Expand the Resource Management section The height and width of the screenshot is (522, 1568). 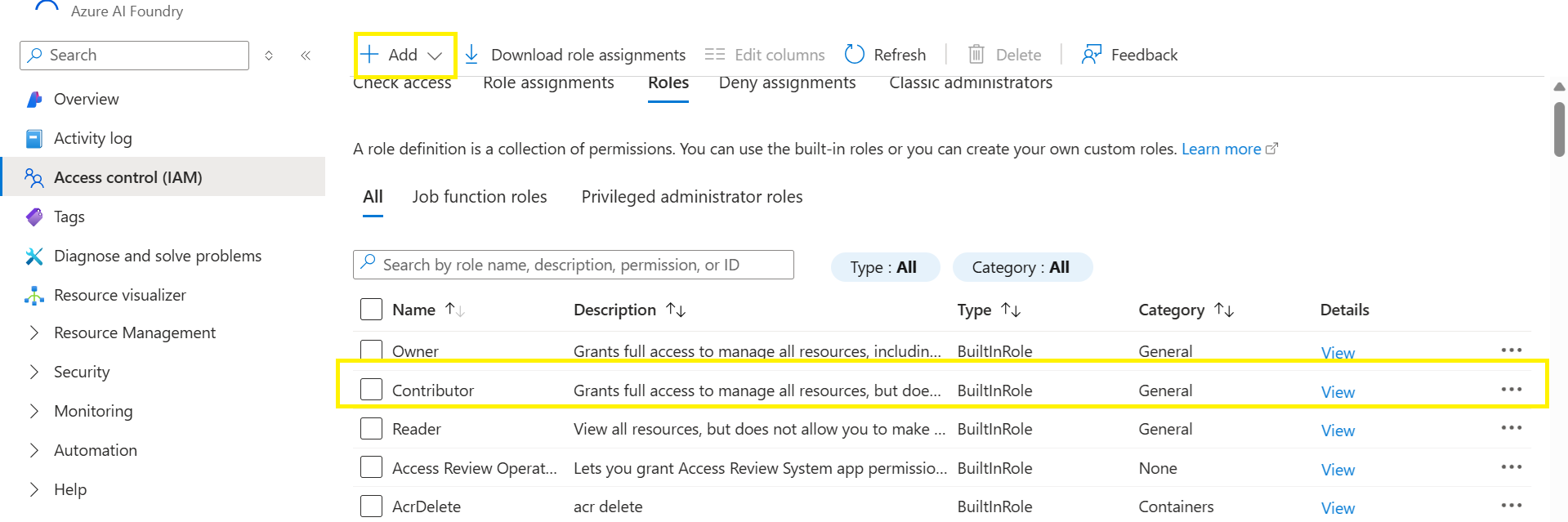click(34, 332)
